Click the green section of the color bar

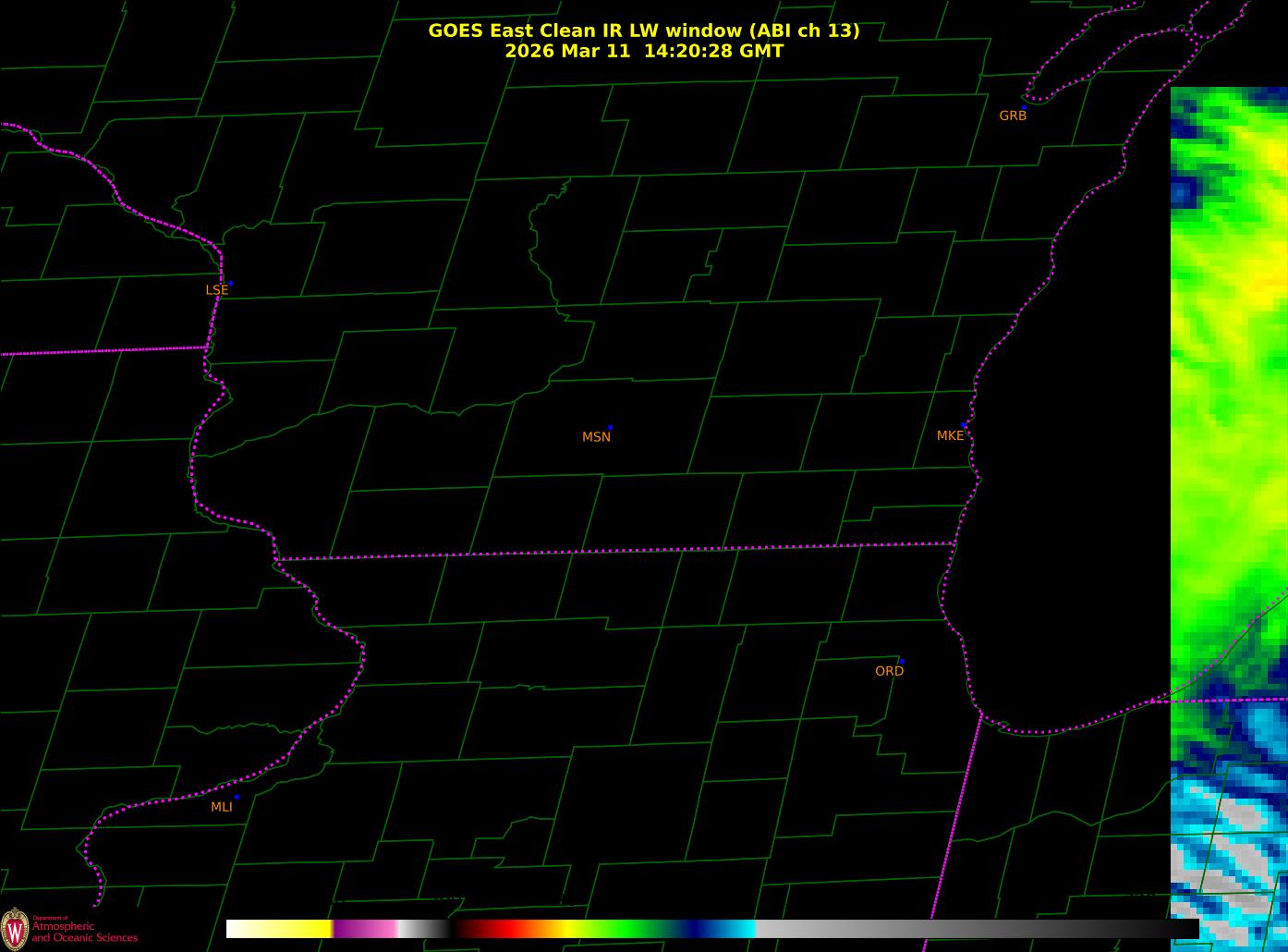tap(628, 929)
